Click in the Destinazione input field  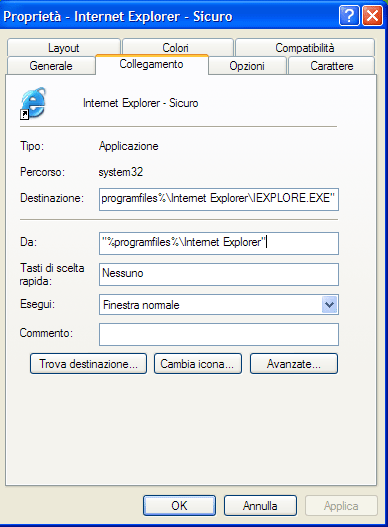(219, 199)
